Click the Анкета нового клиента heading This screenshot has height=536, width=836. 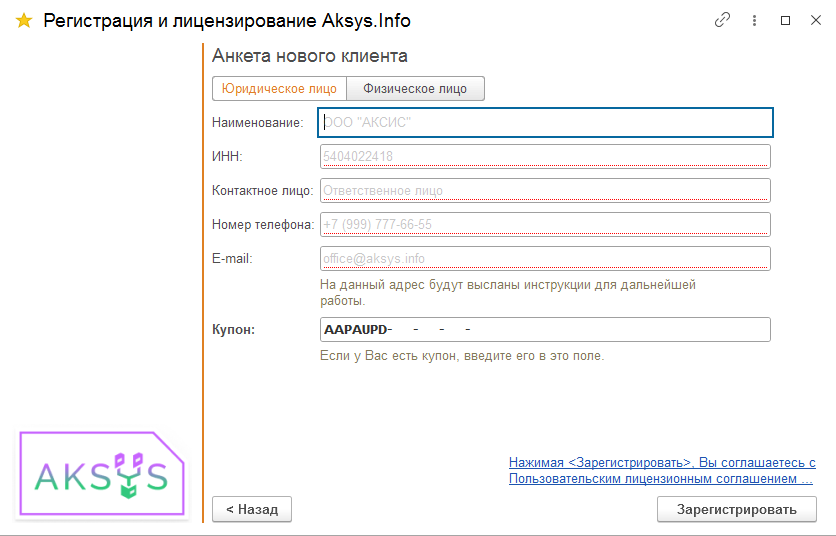pyautogui.click(x=310, y=56)
